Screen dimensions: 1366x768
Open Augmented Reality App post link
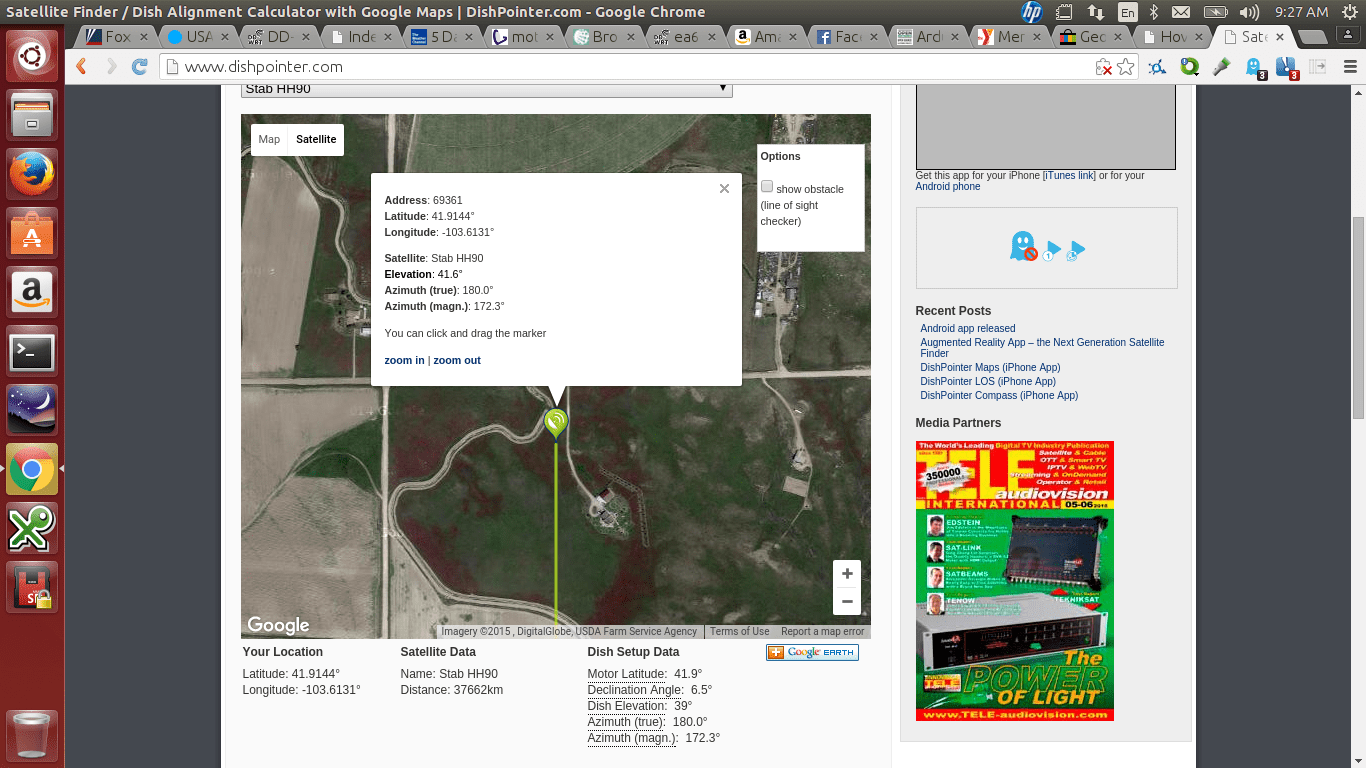tap(1042, 347)
